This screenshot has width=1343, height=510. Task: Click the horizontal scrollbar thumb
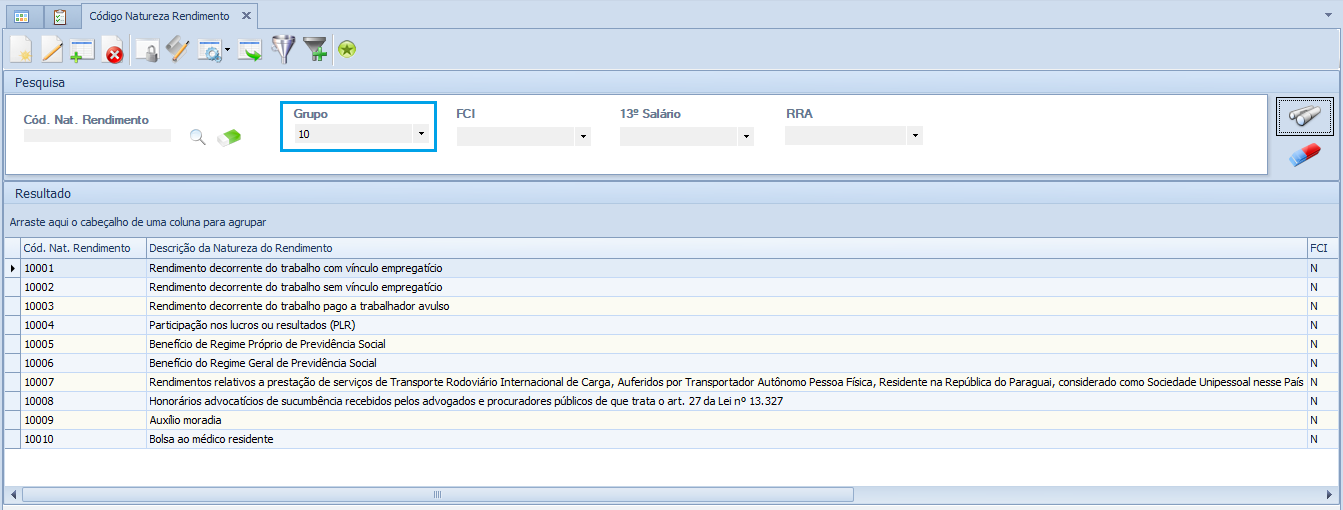(438, 494)
